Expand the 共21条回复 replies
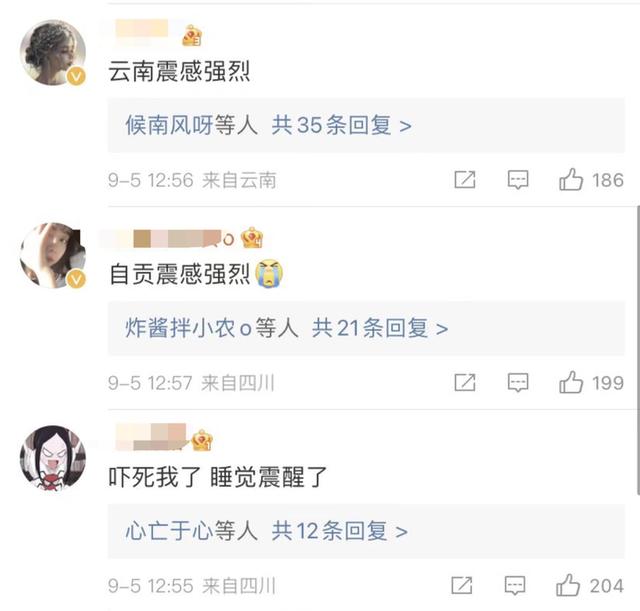Image resolution: width=640 pixels, height=611 pixels. [x=380, y=328]
